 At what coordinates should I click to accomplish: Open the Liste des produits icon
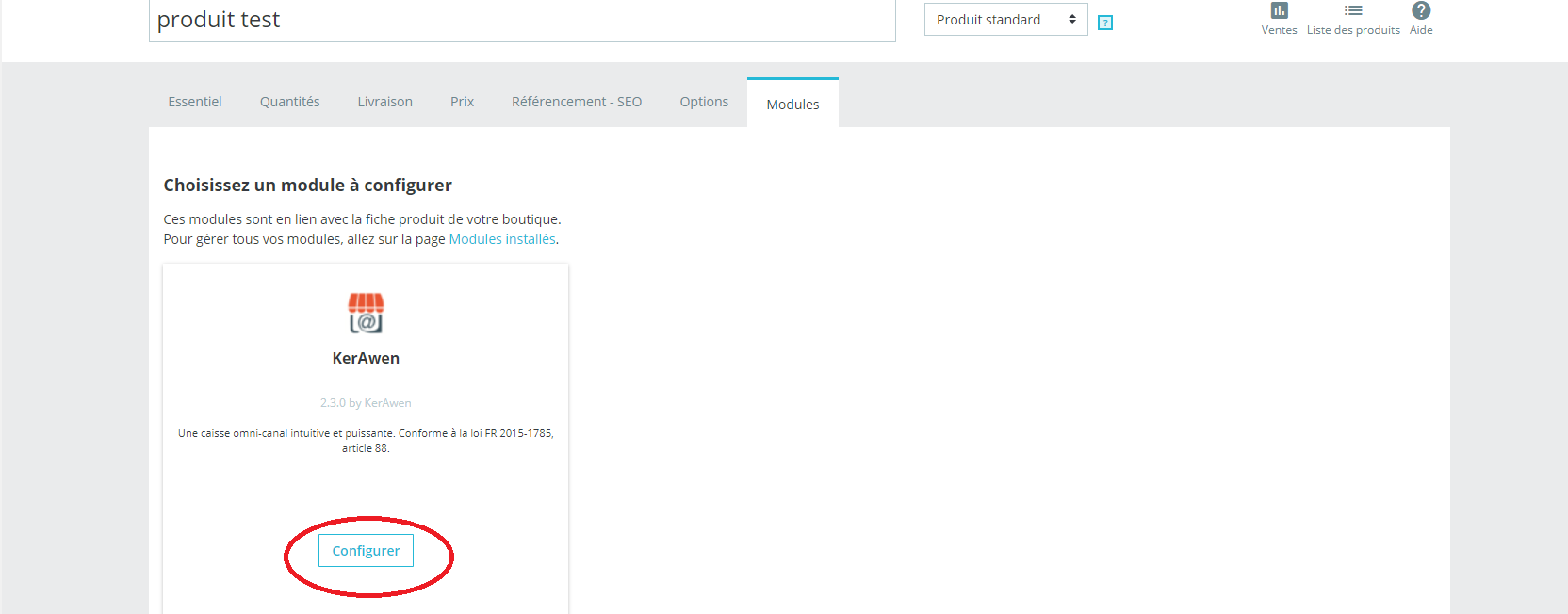1353,10
